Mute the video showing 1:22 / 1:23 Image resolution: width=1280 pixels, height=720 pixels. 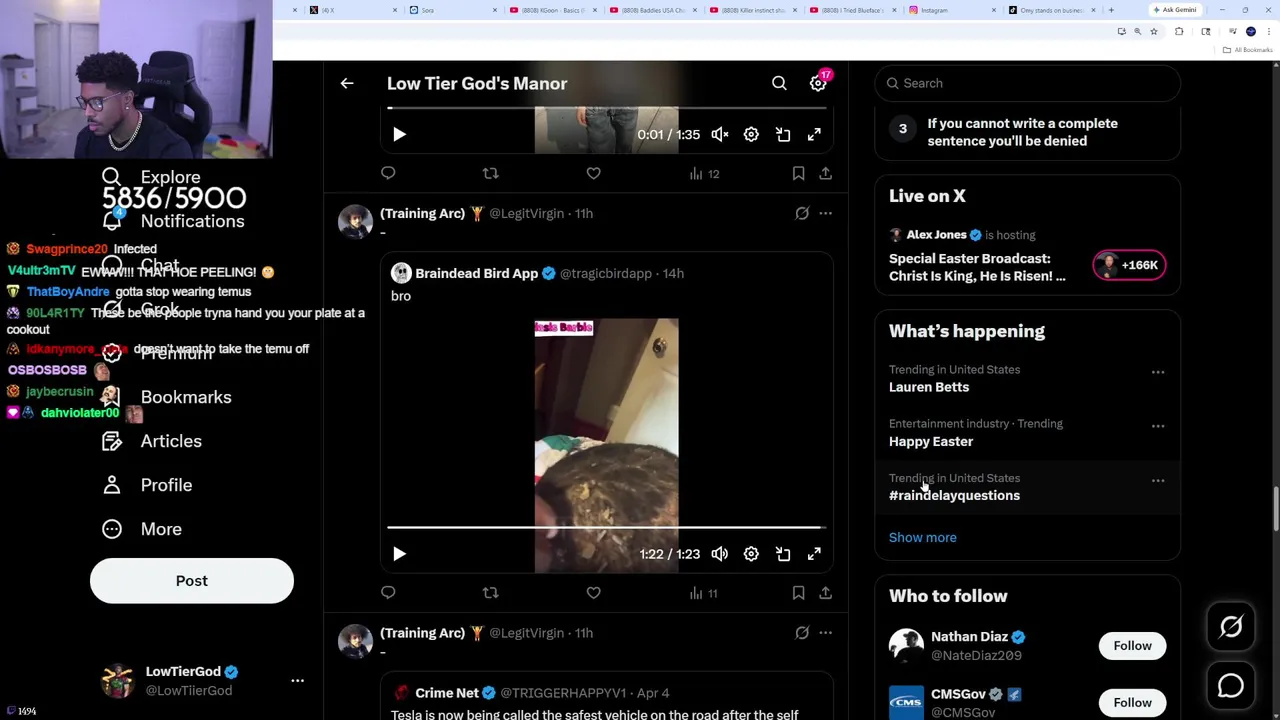720,554
